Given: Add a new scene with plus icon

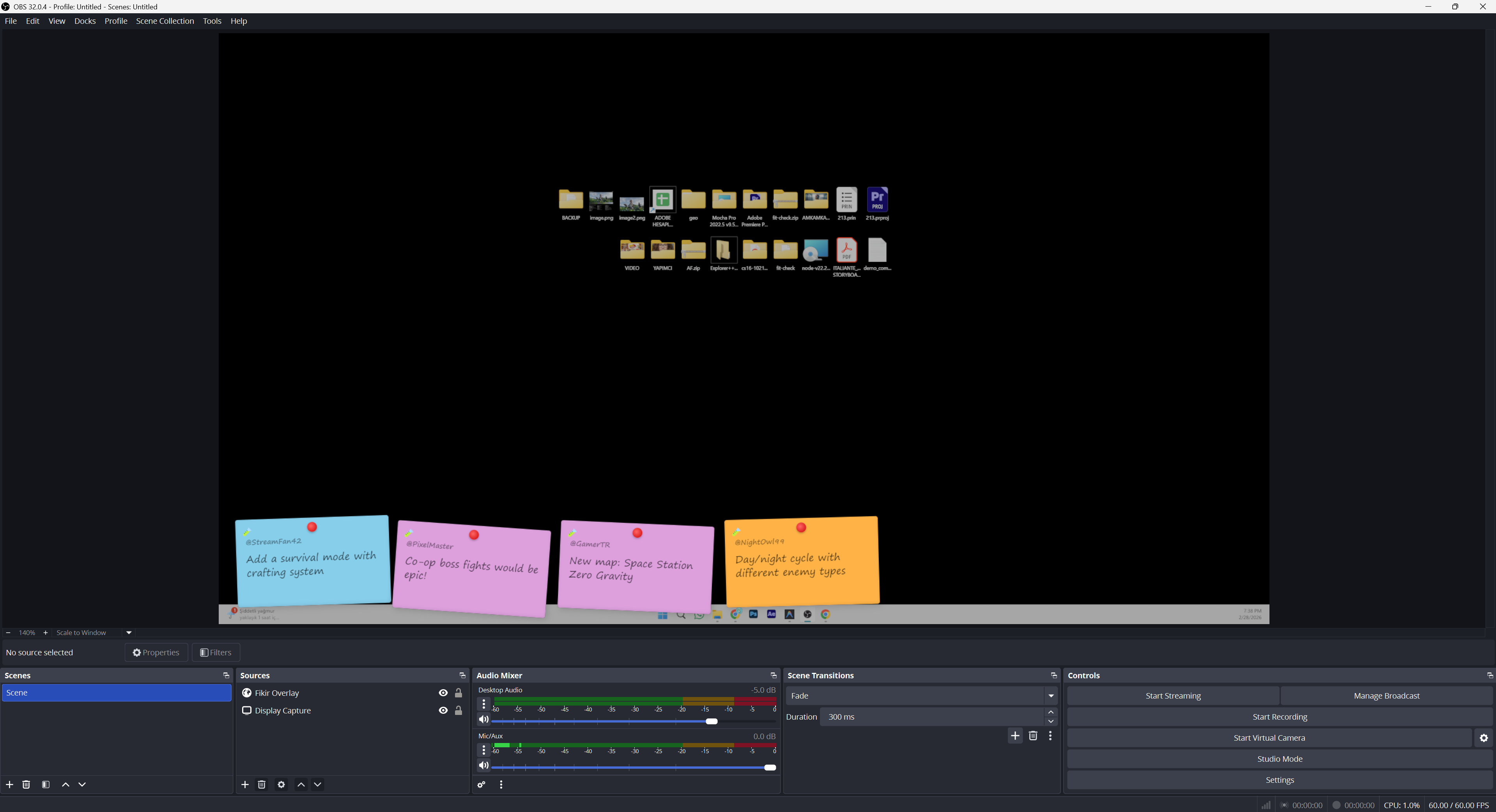Looking at the screenshot, I should (x=9, y=785).
